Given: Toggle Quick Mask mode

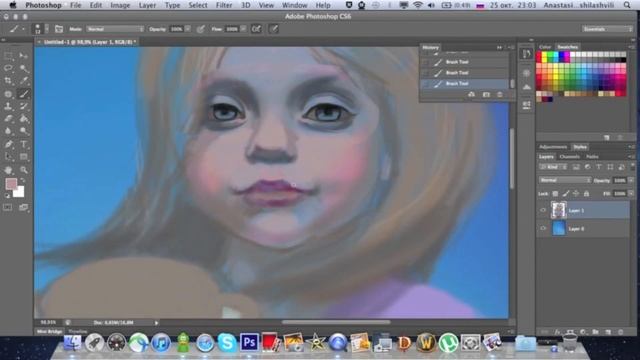Looking at the screenshot, I should click(x=8, y=207).
